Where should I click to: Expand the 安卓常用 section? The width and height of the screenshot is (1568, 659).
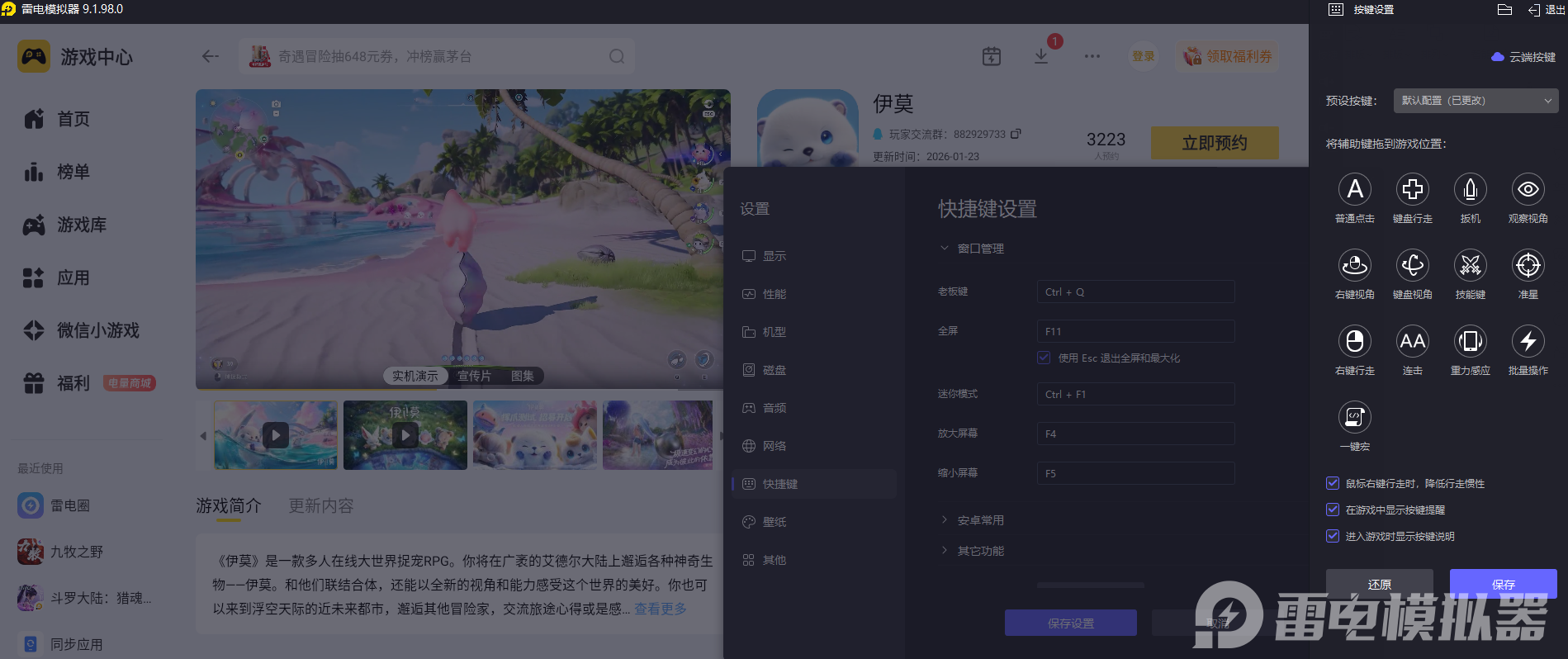(980, 520)
